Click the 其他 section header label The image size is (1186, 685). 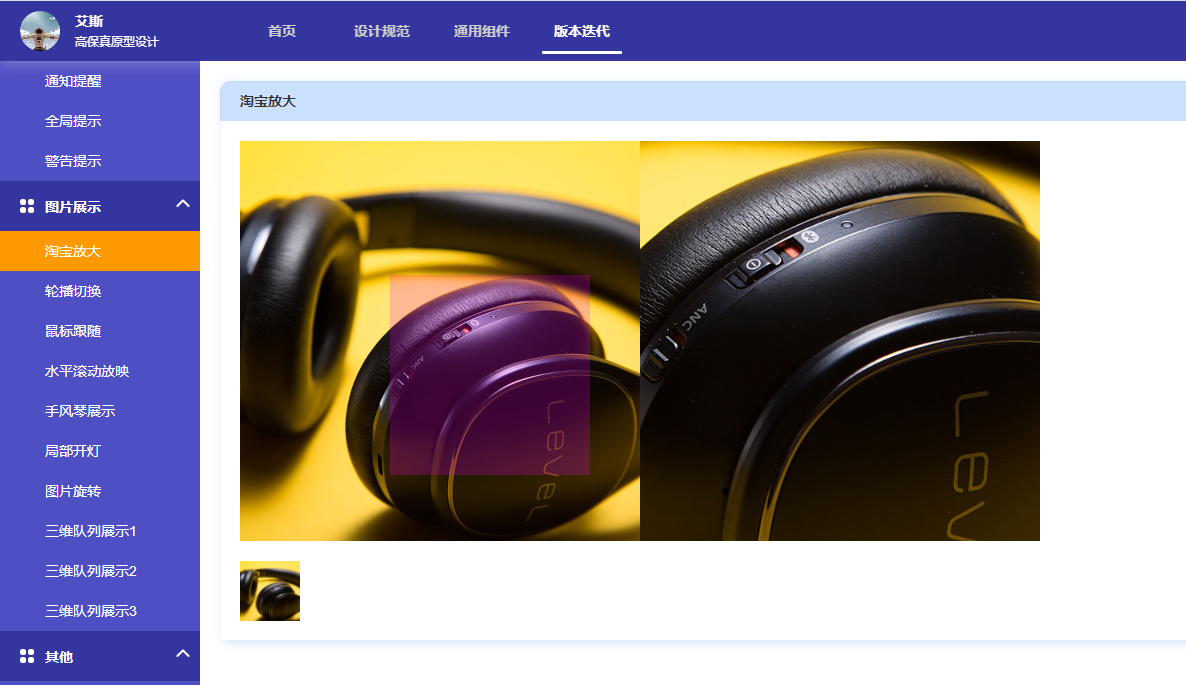point(59,656)
